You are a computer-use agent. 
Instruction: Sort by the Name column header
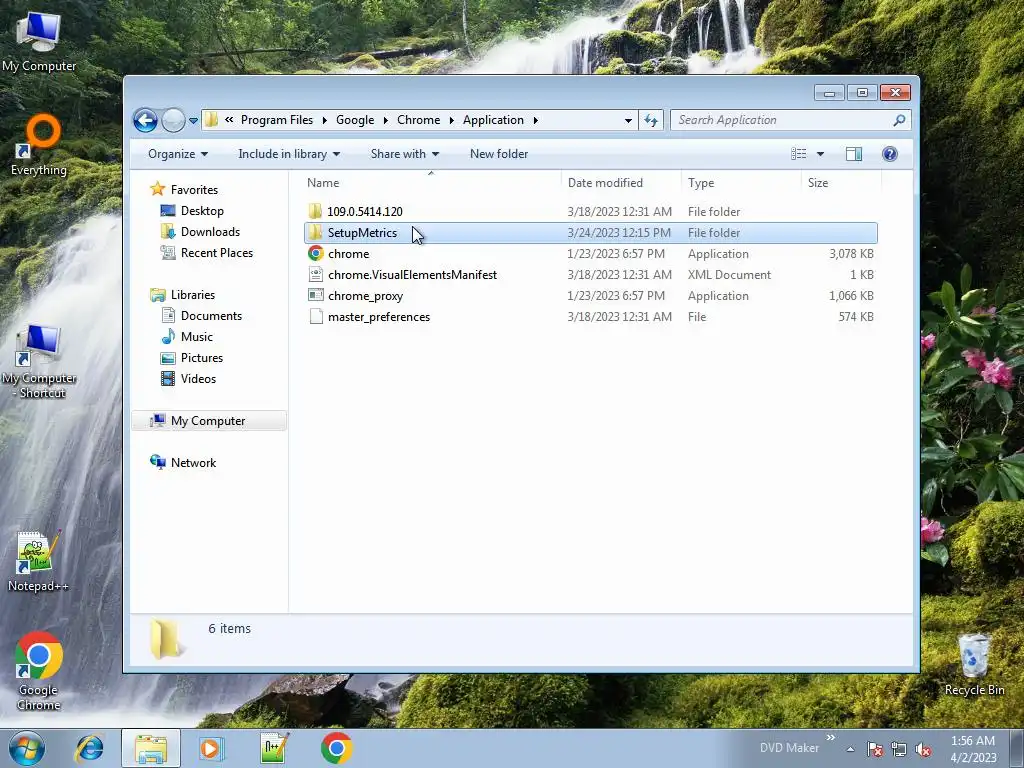(x=430, y=183)
